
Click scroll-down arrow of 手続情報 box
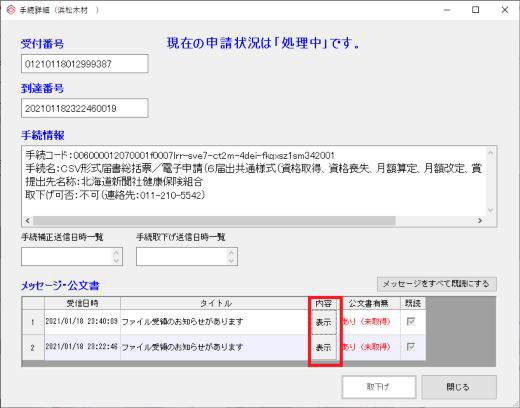pyautogui.click(x=490, y=210)
